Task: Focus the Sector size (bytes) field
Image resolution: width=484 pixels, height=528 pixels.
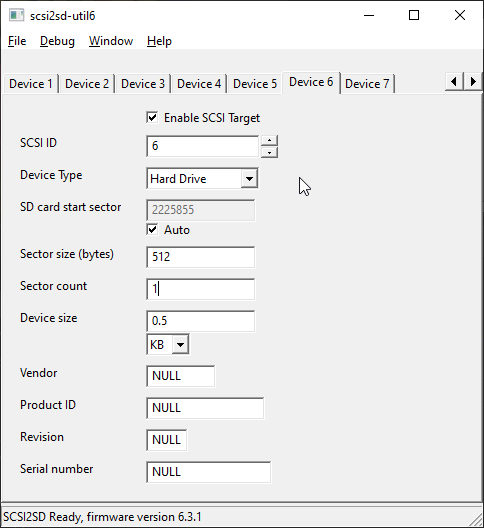Action: pyautogui.click(x=201, y=257)
